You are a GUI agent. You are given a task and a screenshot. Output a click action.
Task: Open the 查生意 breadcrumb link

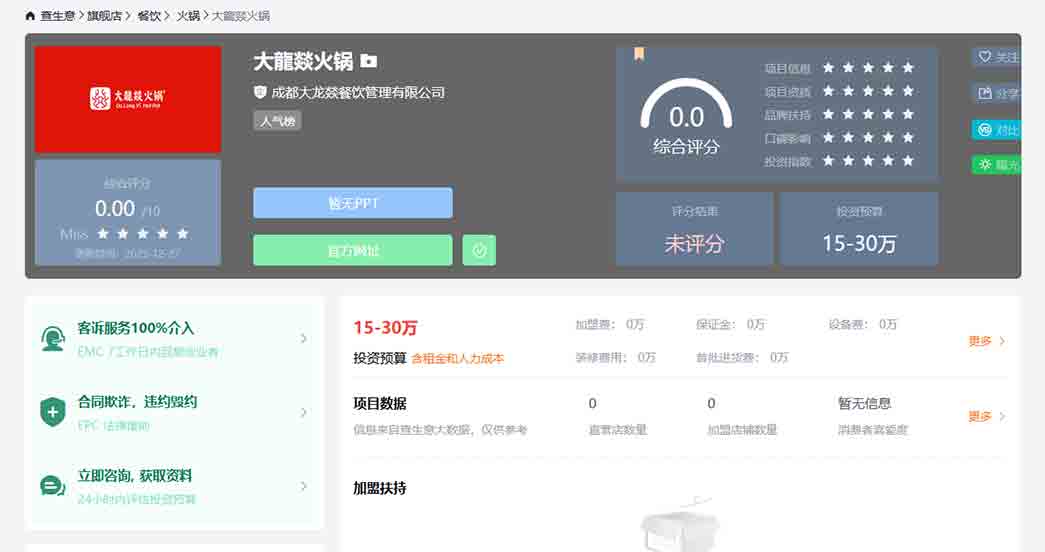click(57, 16)
